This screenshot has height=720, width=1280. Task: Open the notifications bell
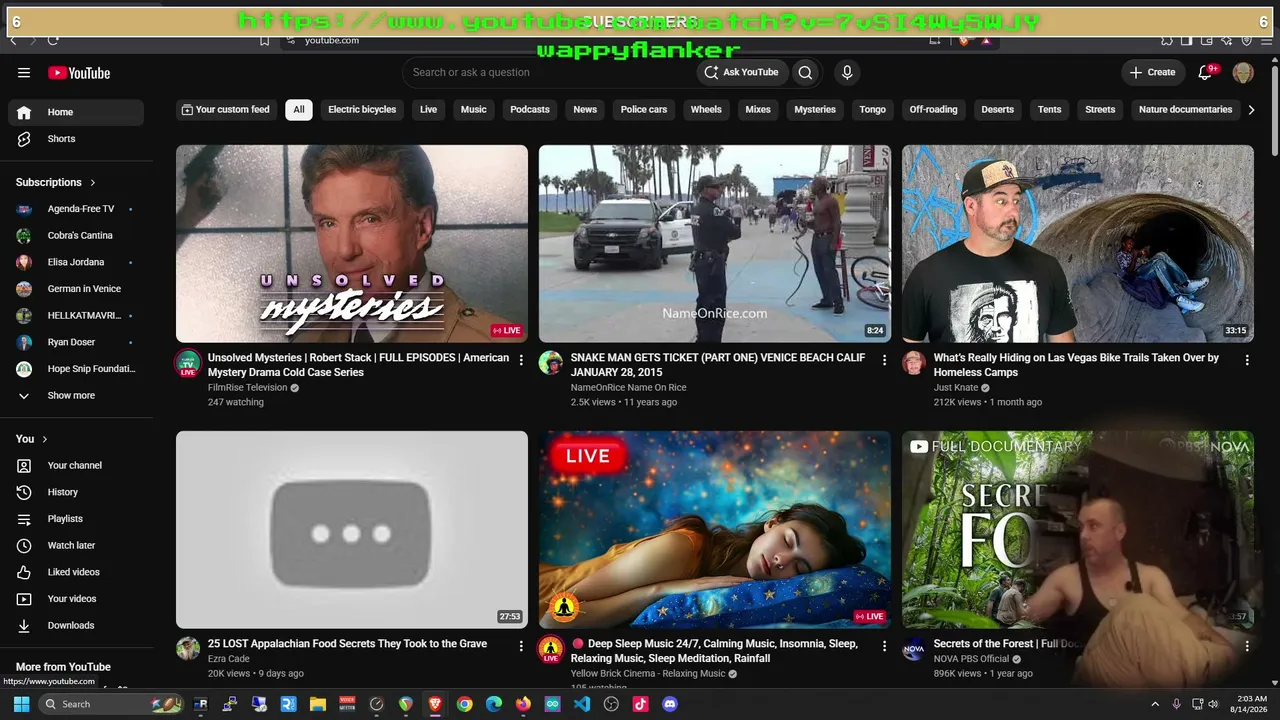tap(1205, 72)
